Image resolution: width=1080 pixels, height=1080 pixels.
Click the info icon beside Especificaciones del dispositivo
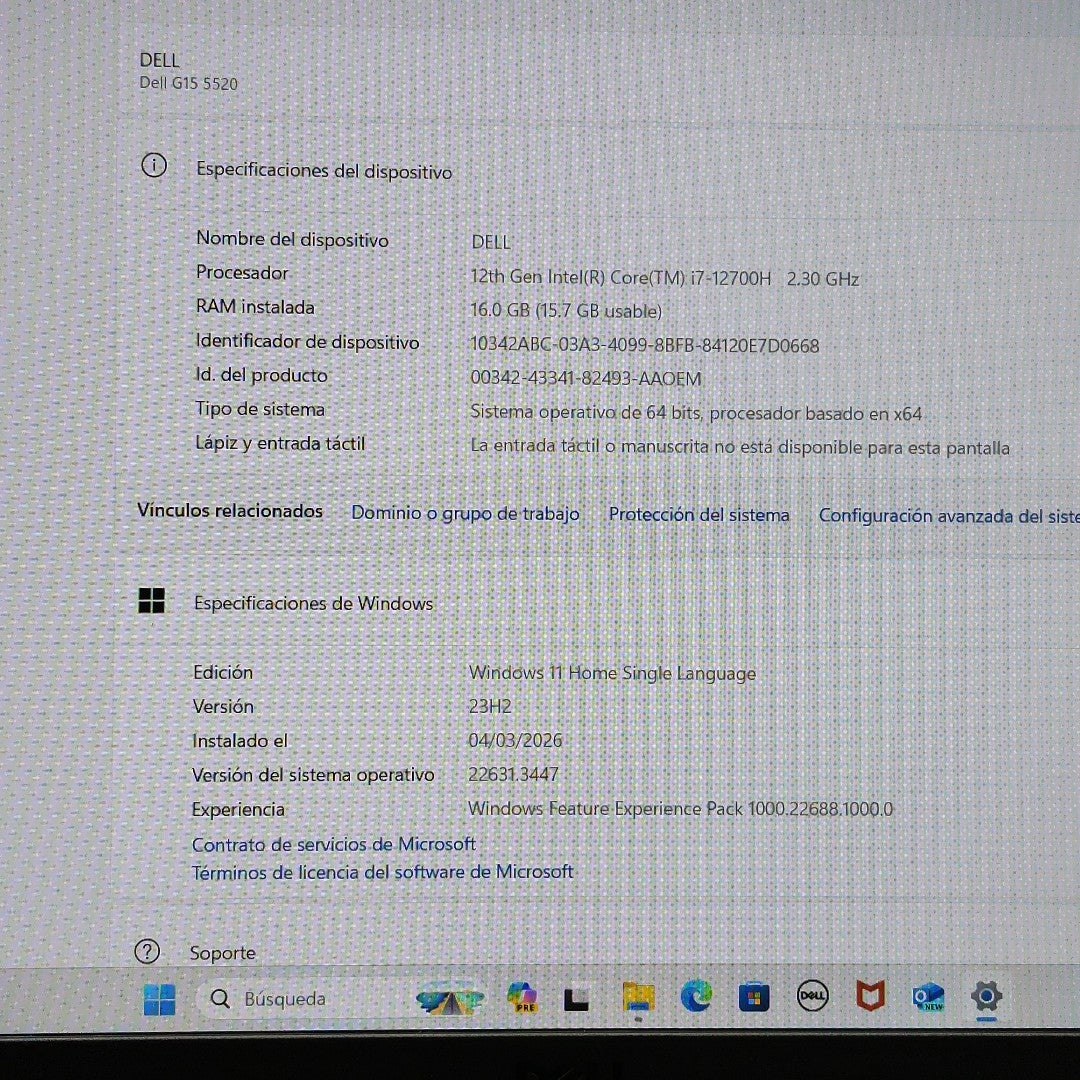click(154, 165)
